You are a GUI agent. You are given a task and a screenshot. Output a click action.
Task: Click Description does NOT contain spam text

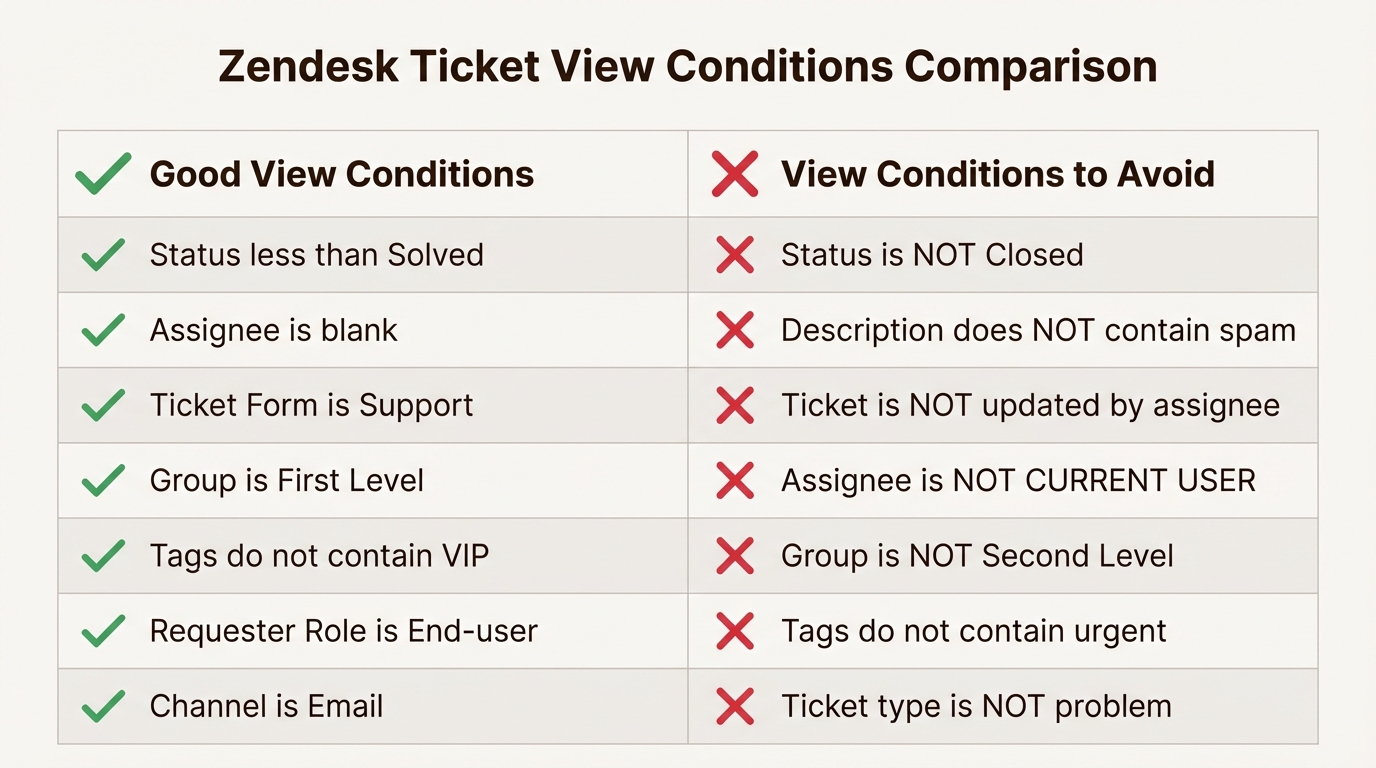point(1038,330)
